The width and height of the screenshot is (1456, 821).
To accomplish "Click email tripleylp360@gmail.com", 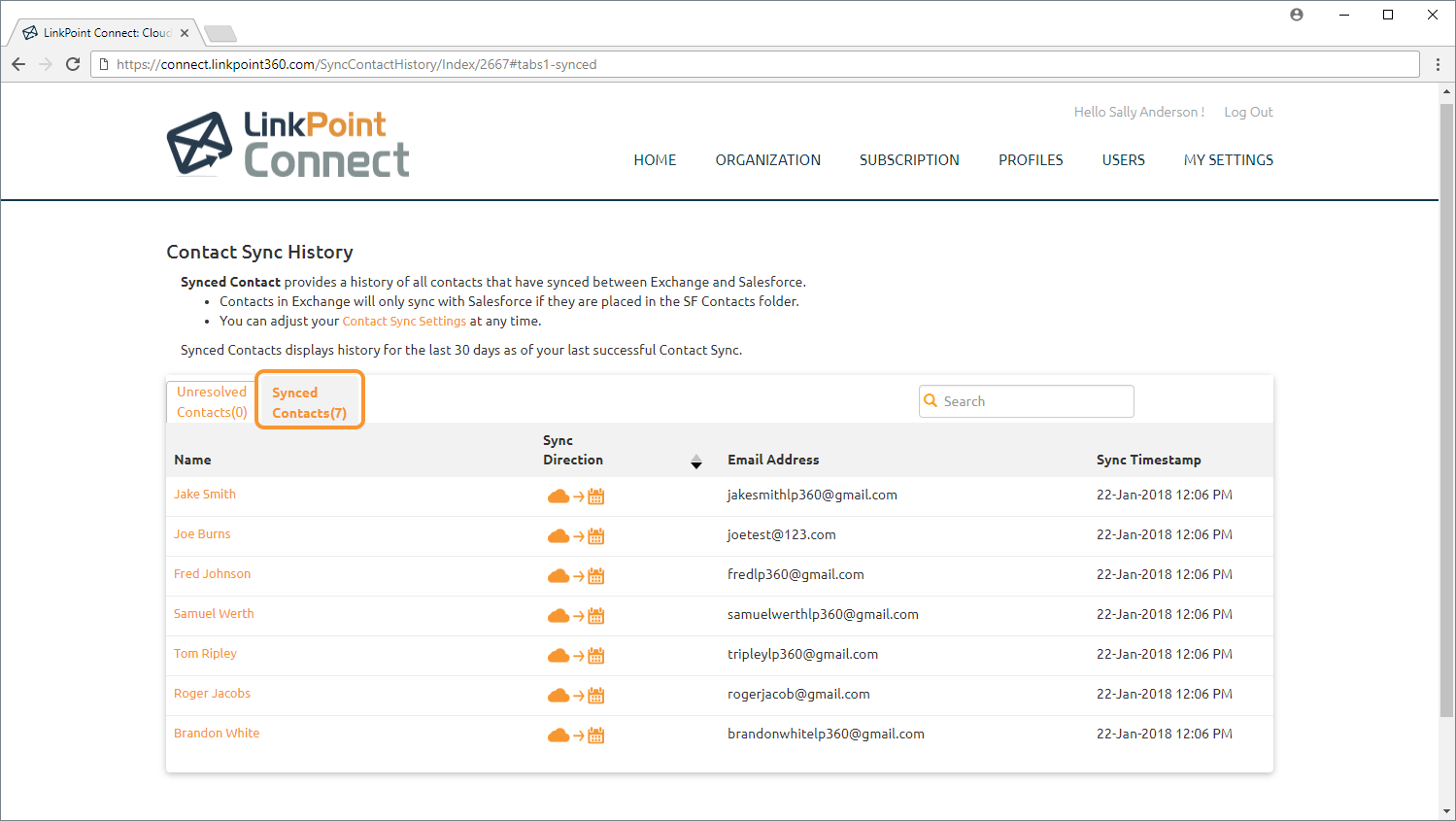I will pyautogui.click(x=802, y=654).
